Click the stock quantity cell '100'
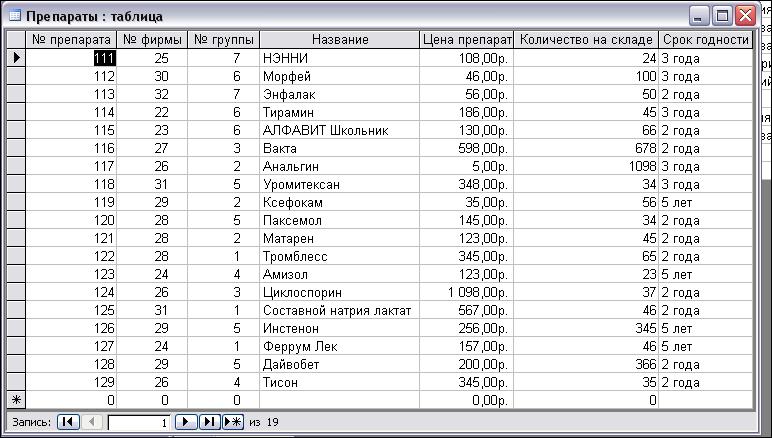Image resolution: width=772 pixels, height=438 pixels. click(x=586, y=76)
